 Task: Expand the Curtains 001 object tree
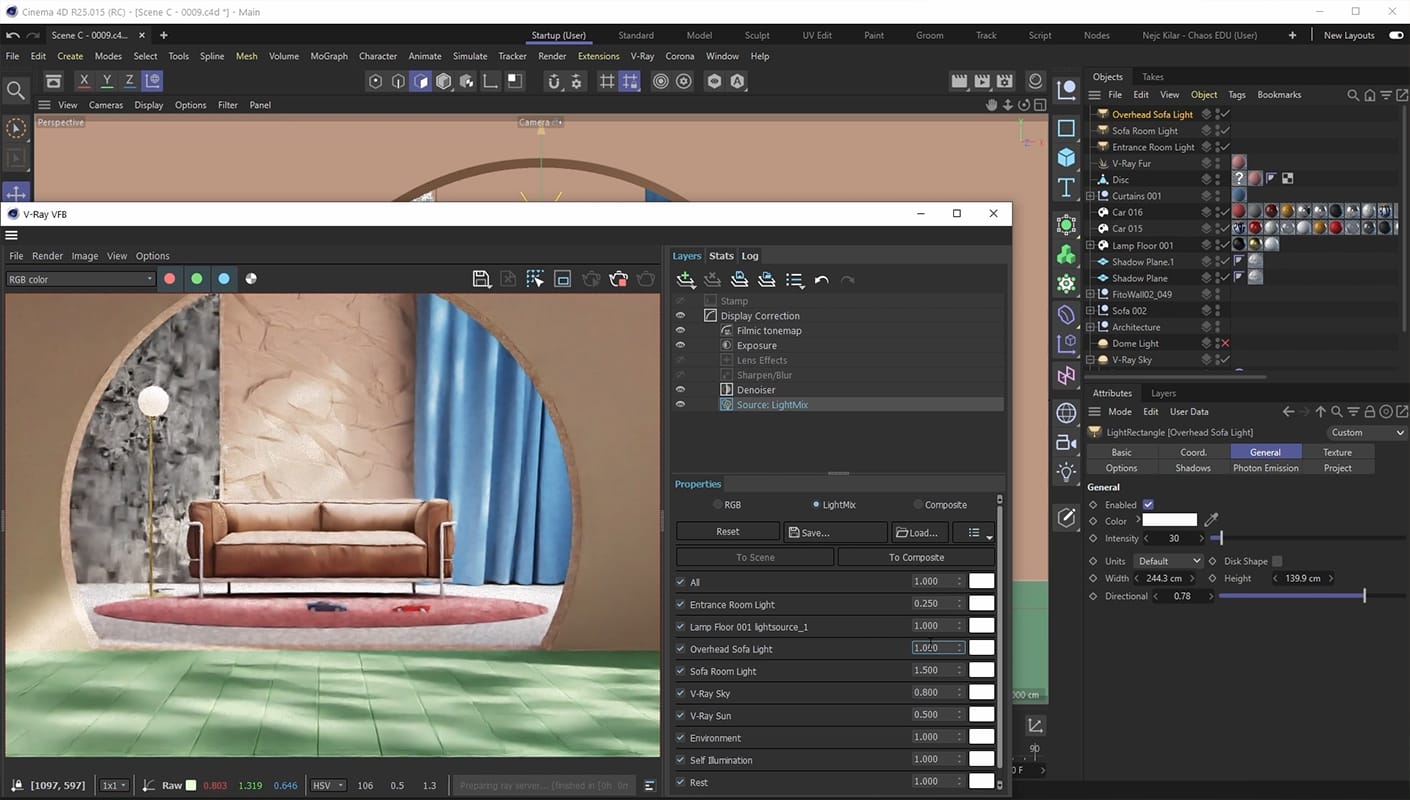1090,196
